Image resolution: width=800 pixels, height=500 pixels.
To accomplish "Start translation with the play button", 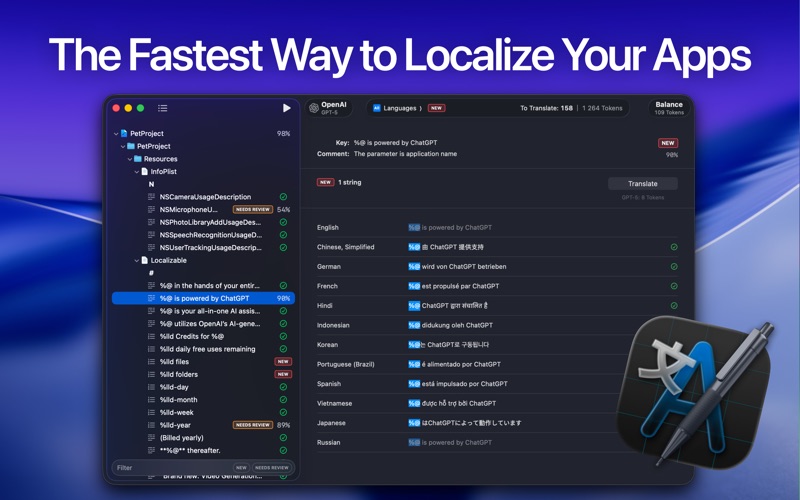I will click(287, 108).
